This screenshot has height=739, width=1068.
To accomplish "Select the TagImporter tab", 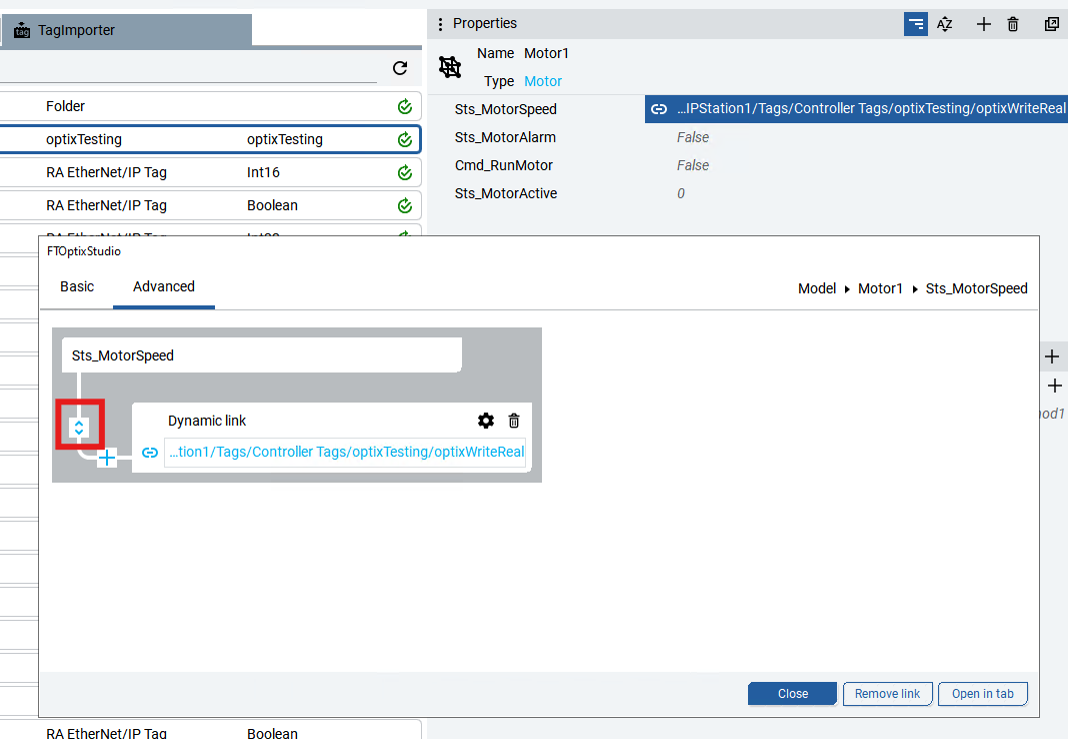I will (127, 30).
